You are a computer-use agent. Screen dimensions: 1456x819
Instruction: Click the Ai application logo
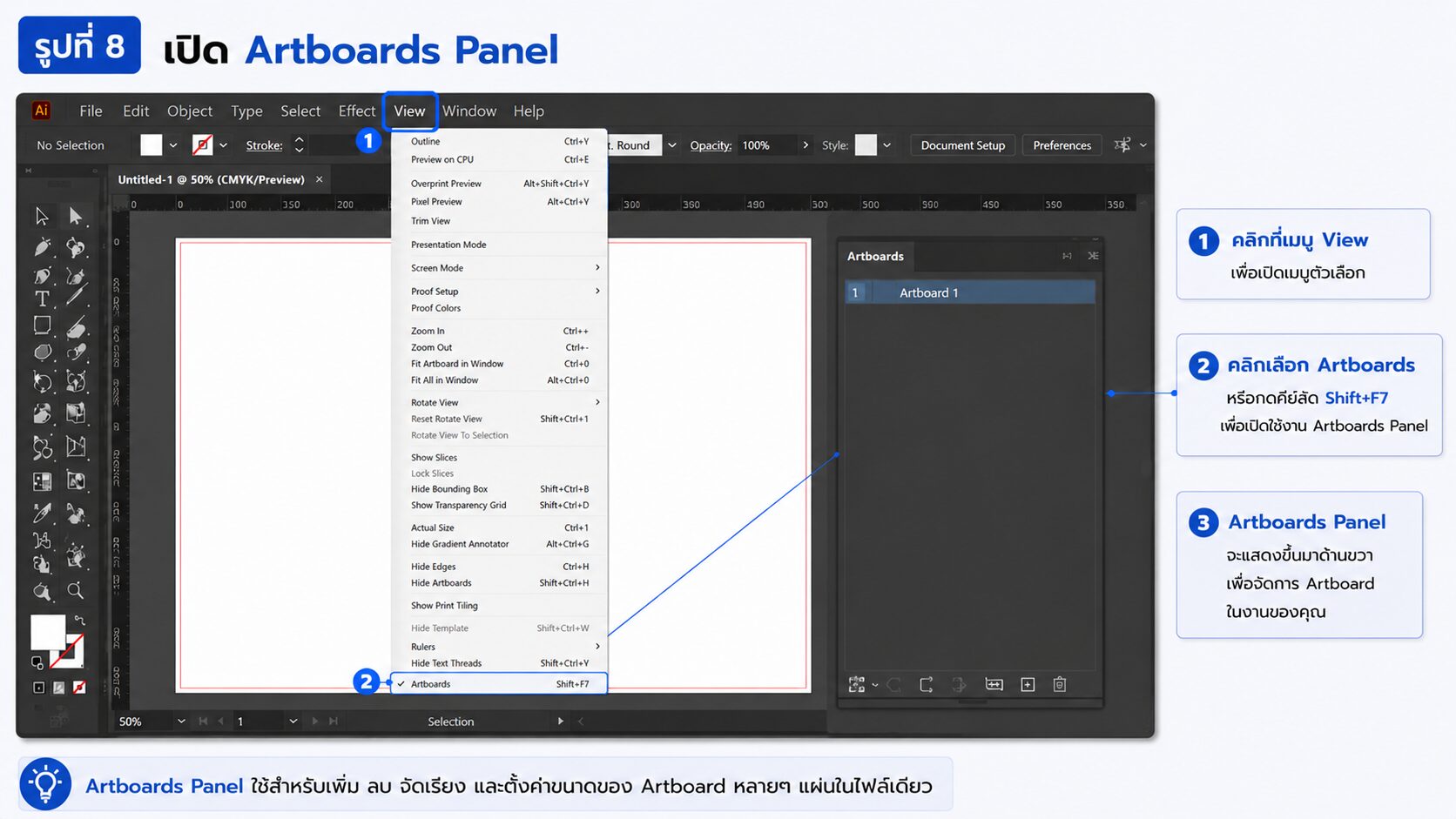coord(41,111)
